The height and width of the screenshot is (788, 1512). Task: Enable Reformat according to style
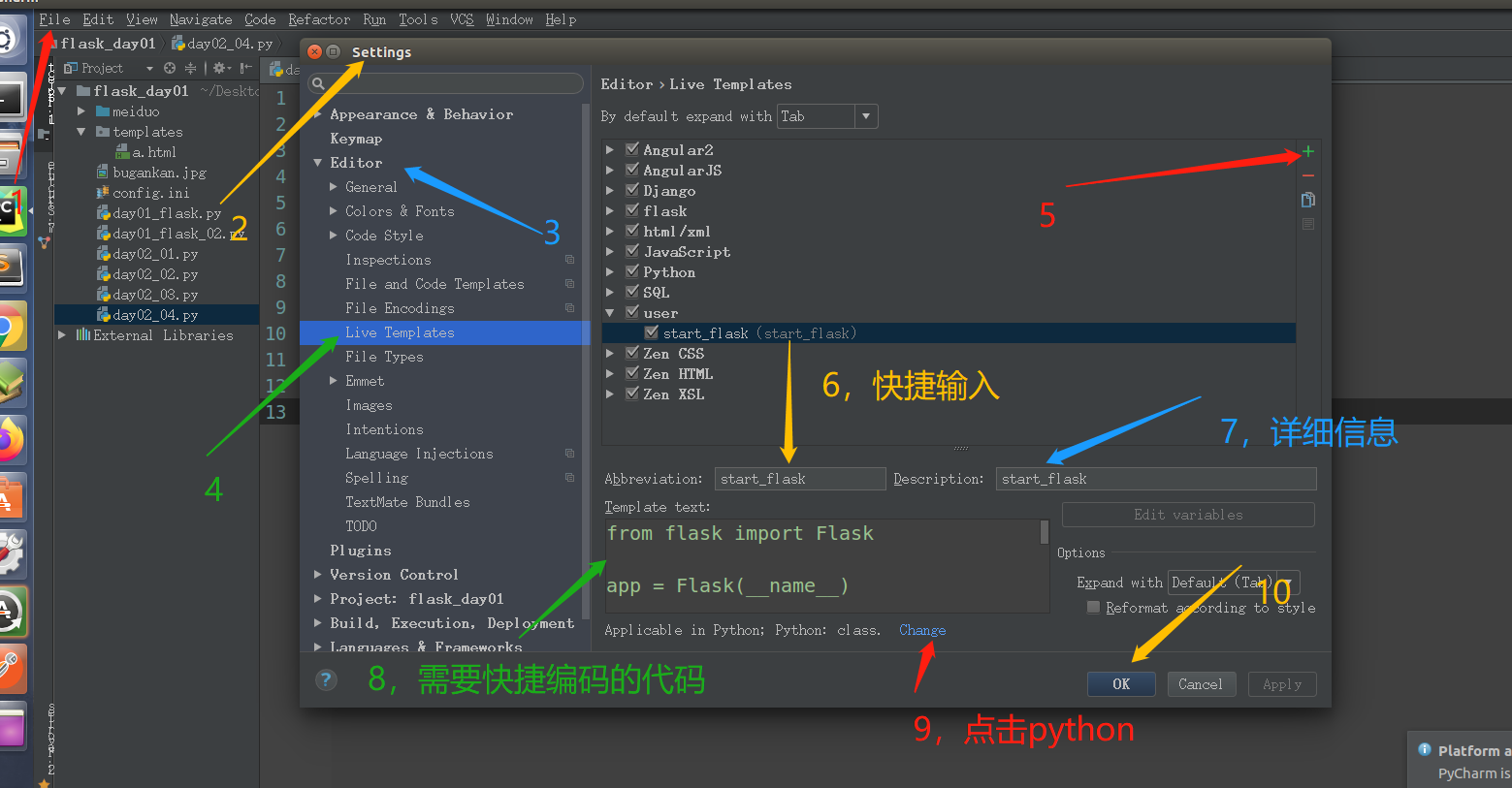[1094, 607]
